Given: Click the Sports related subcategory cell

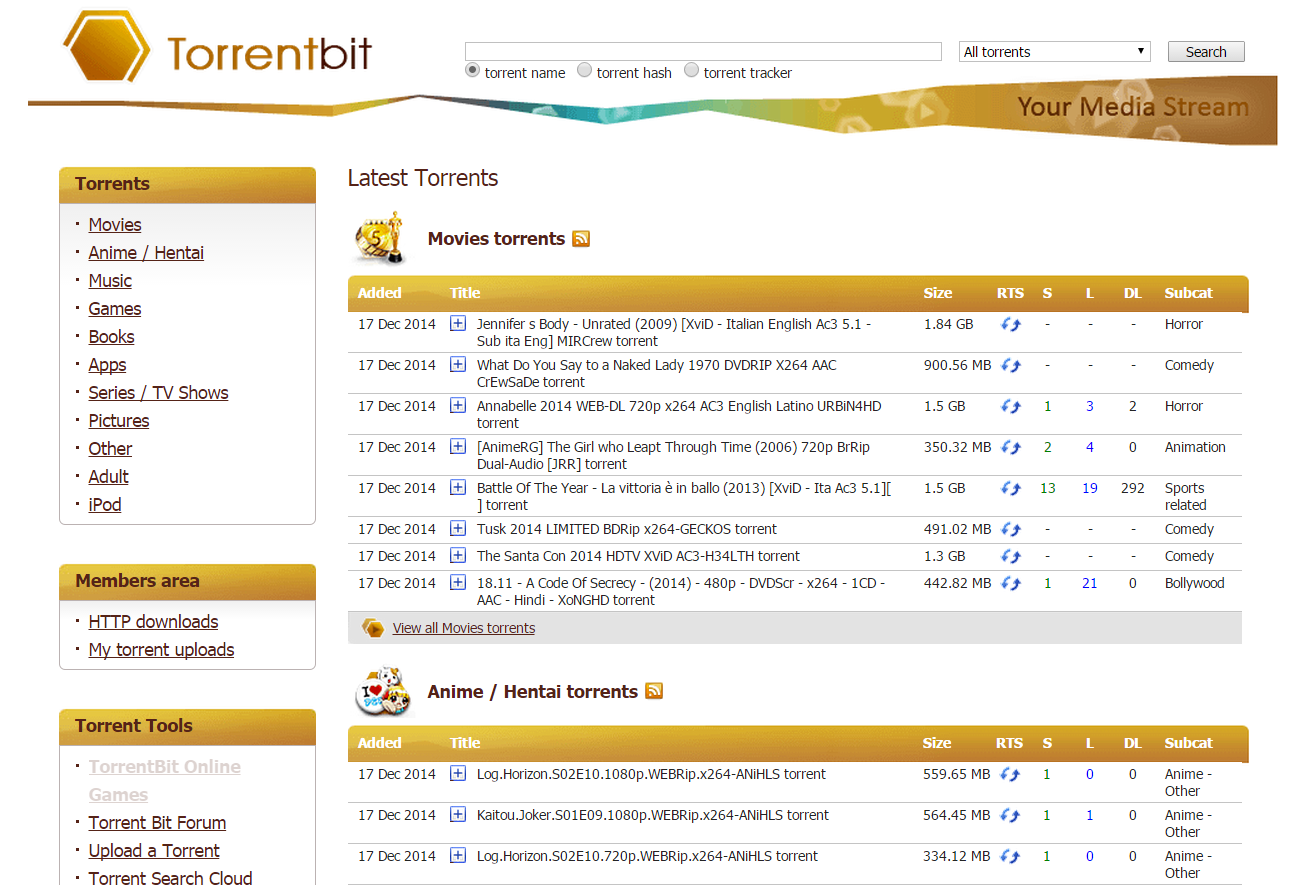Looking at the screenshot, I should click(x=1186, y=496).
